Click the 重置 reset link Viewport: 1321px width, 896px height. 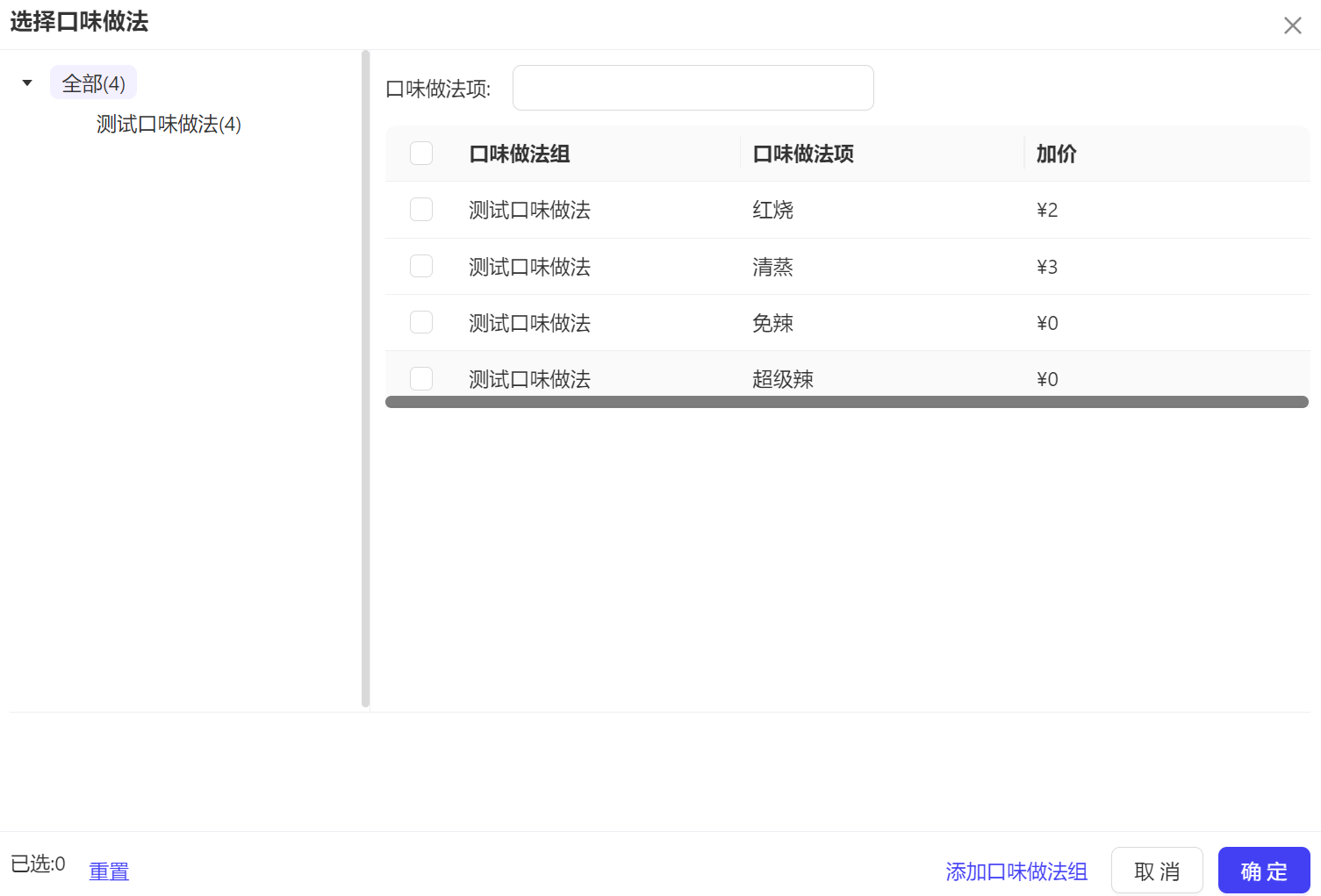tap(109, 871)
